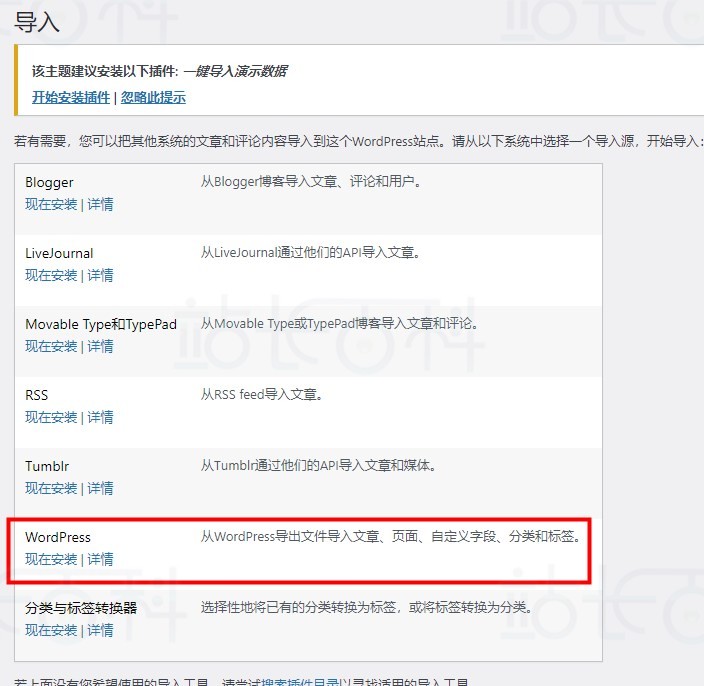Click description 从RSS feed导入文章
The width and height of the screenshot is (704, 686).
(x=262, y=394)
